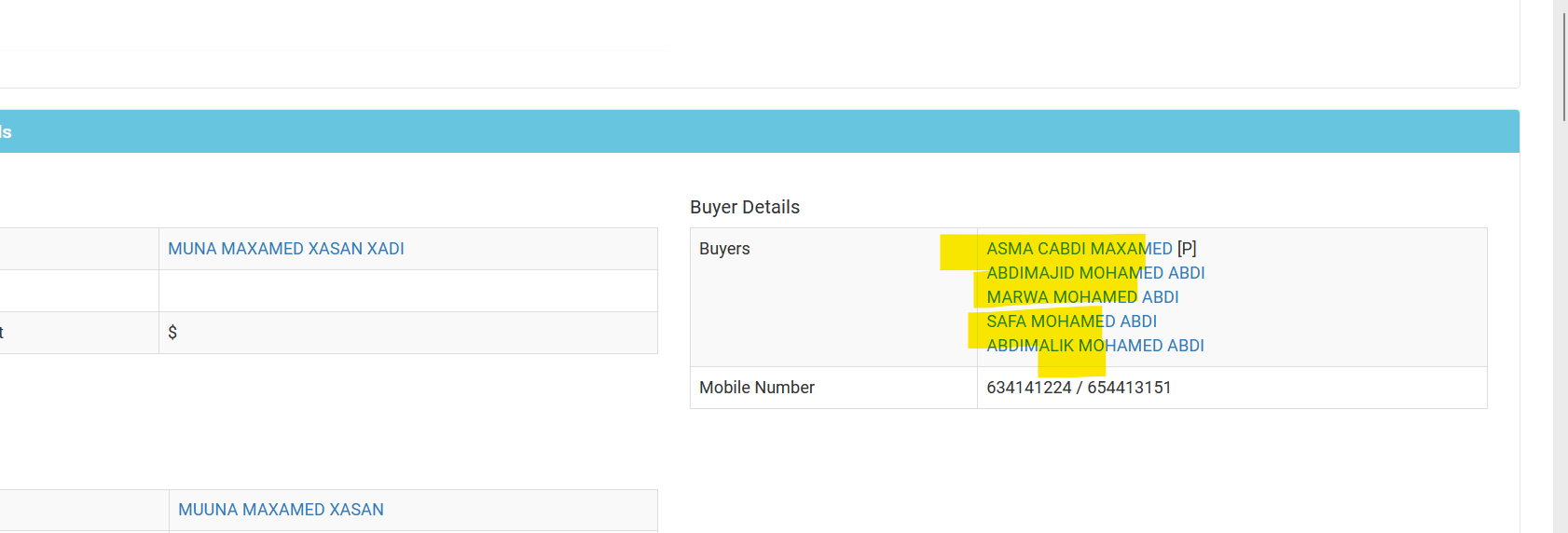1568x533 pixels.
Task: Click the label cell left of dollar sign
Action: pos(79,333)
